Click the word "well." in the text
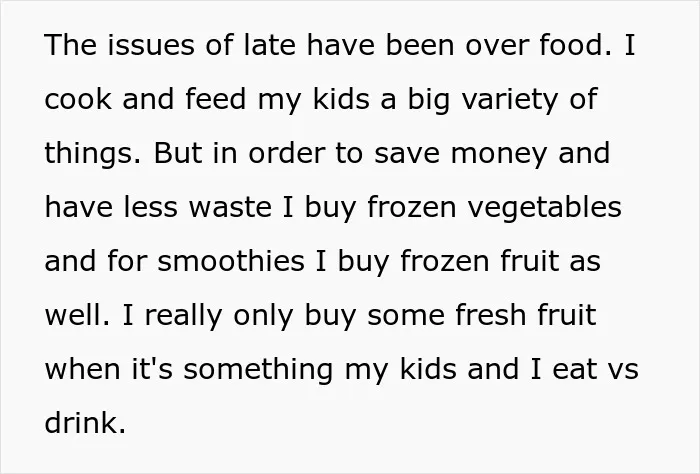700x474 pixels. tap(77, 315)
